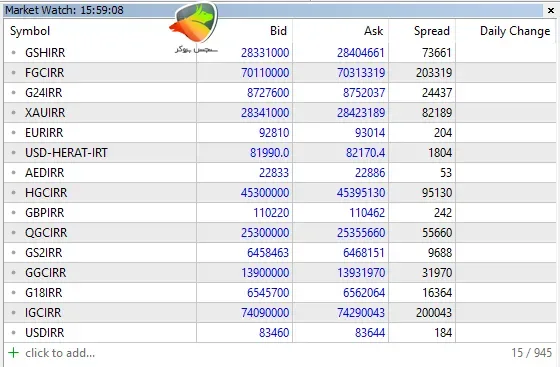Click the 'click to add...' input field
Screen dimensions: 560x367
[x=60, y=353]
